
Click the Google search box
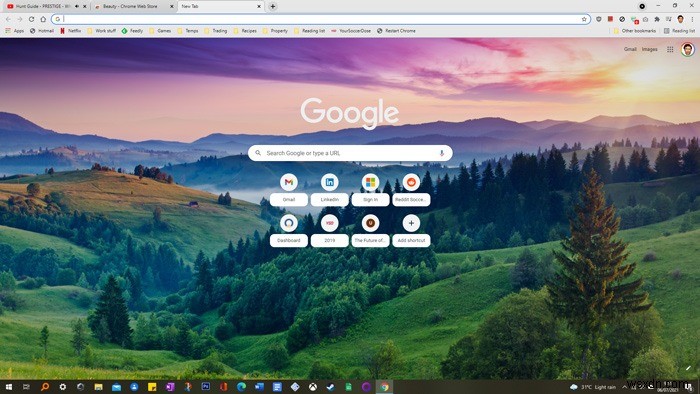350,153
